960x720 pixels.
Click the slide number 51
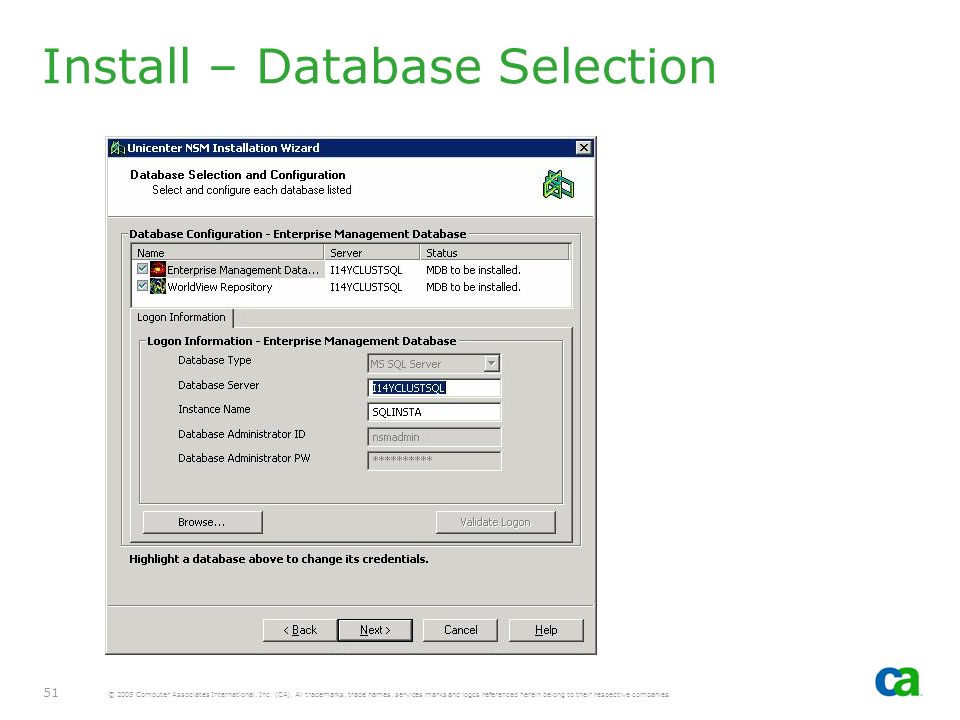(51, 692)
